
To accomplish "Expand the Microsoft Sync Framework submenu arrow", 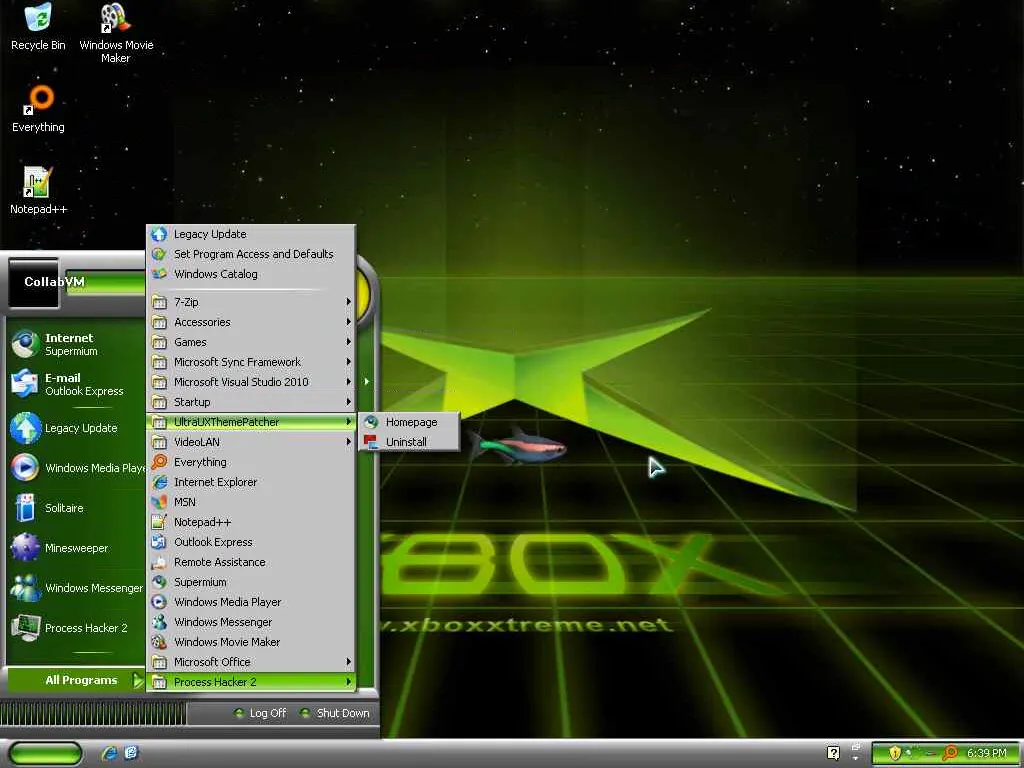I will click(x=349, y=362).
